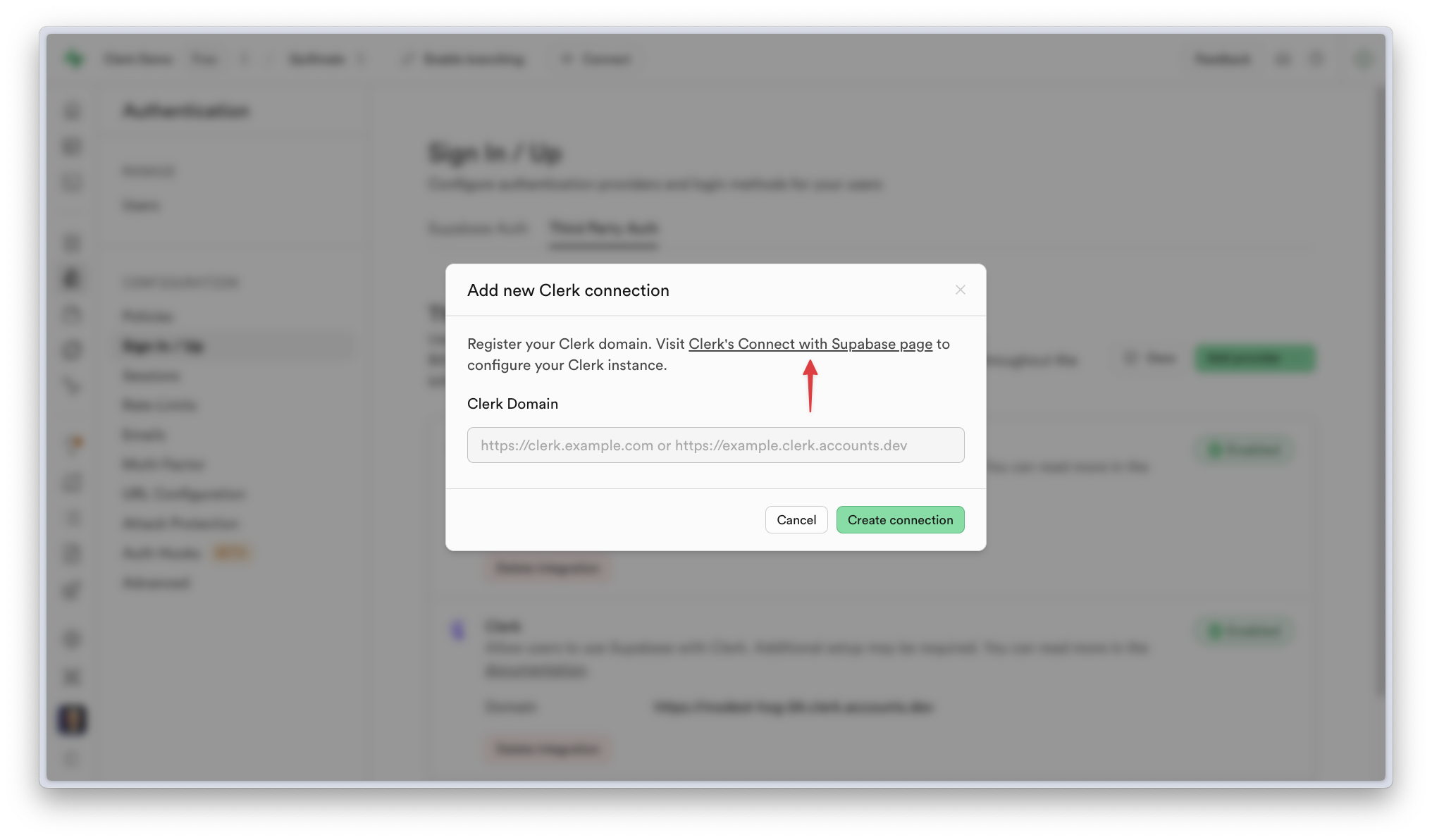
Task: Click Delete integration under the Clerk provider
Action: tap(548, 748)
